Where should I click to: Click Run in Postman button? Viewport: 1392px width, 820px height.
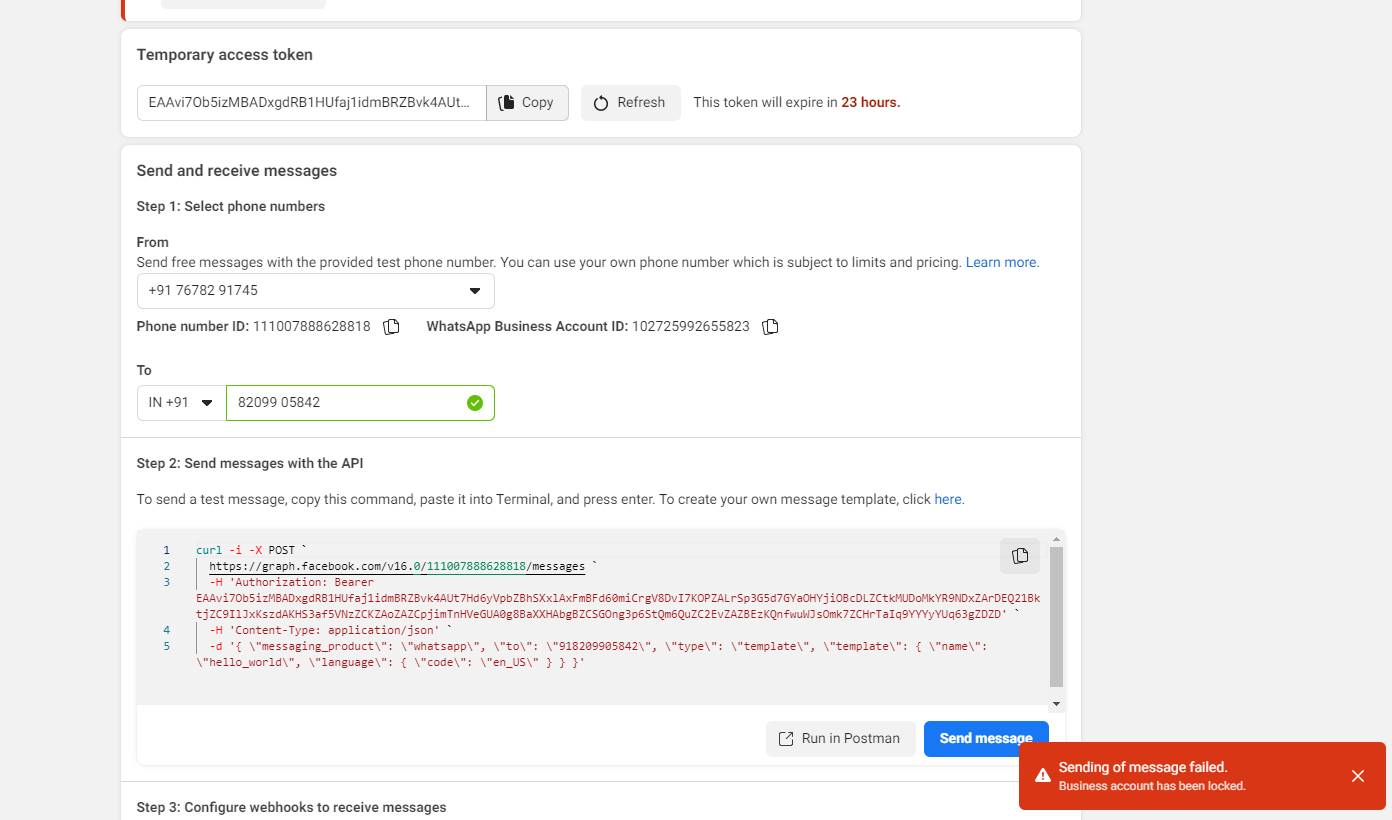coord(840,739)
